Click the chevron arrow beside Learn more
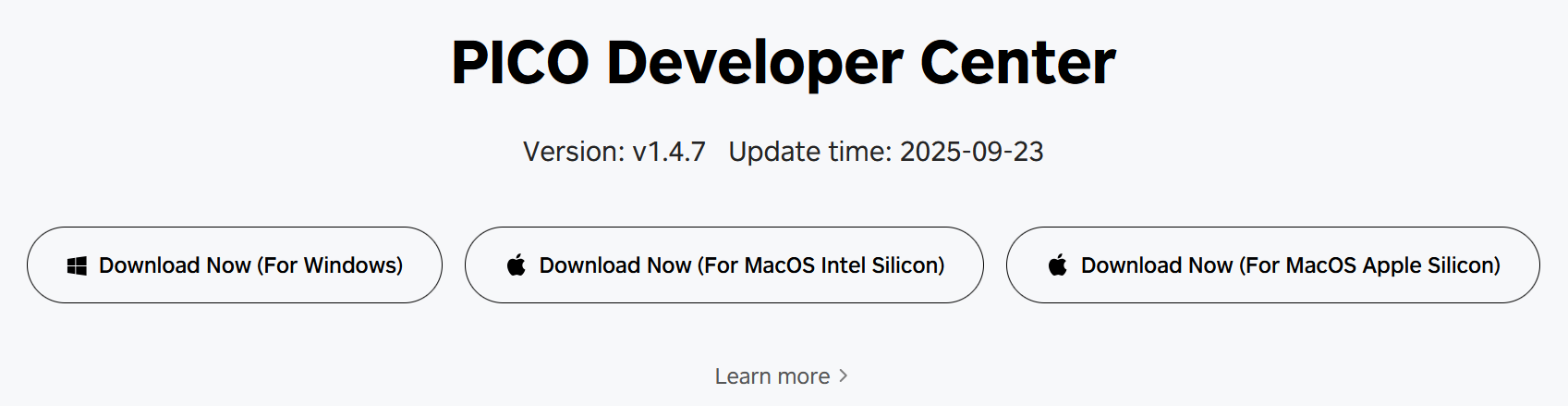This screenshot has width=1568, height=406. [x=843, y=376]
